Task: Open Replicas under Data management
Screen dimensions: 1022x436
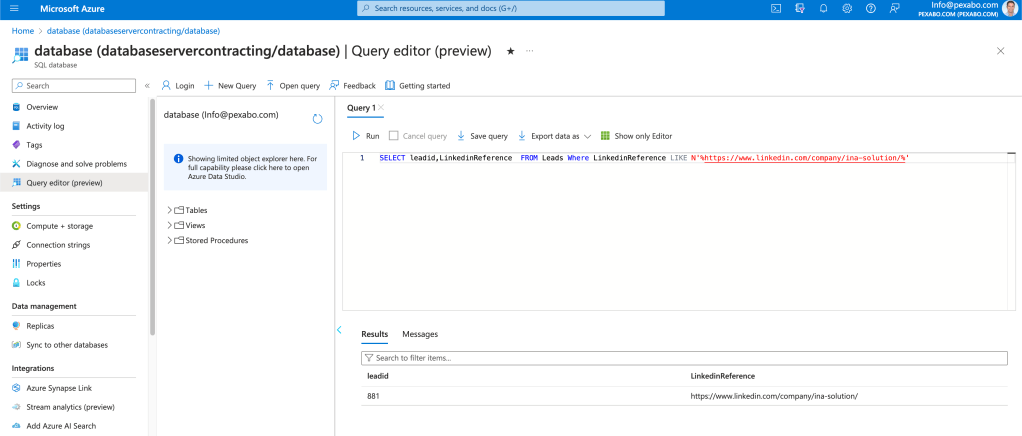Action: (x=40, y=325)
